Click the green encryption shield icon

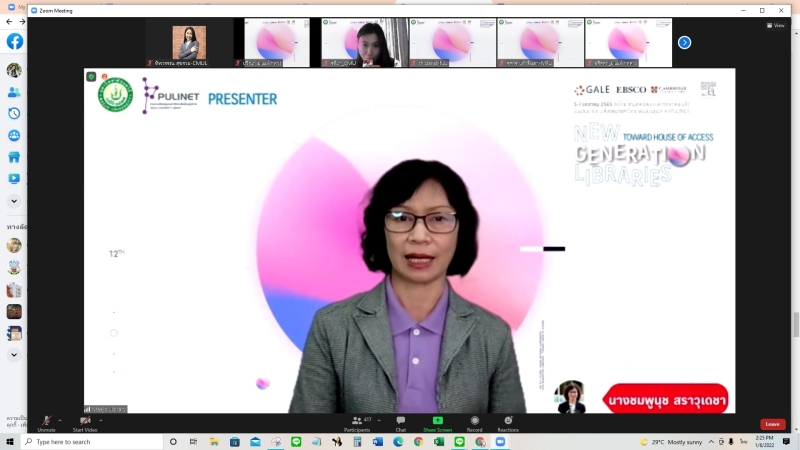point(91,76)
